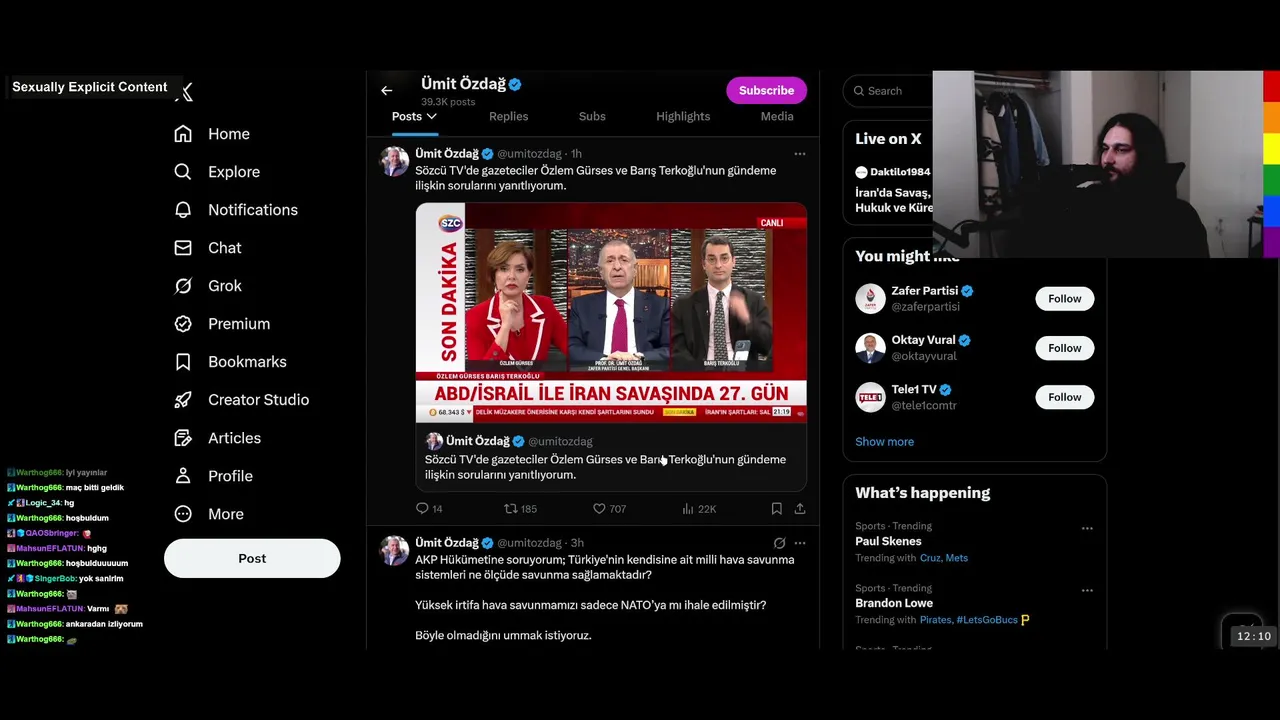Open the Notifications bell icon

coord(183,210)
